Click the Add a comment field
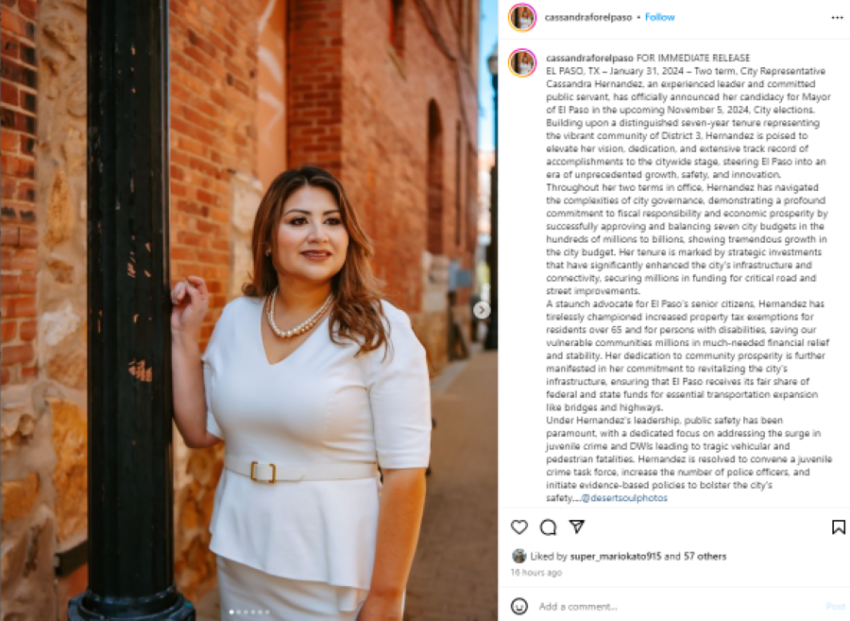 pyautogui.click(x=678, y=606)
